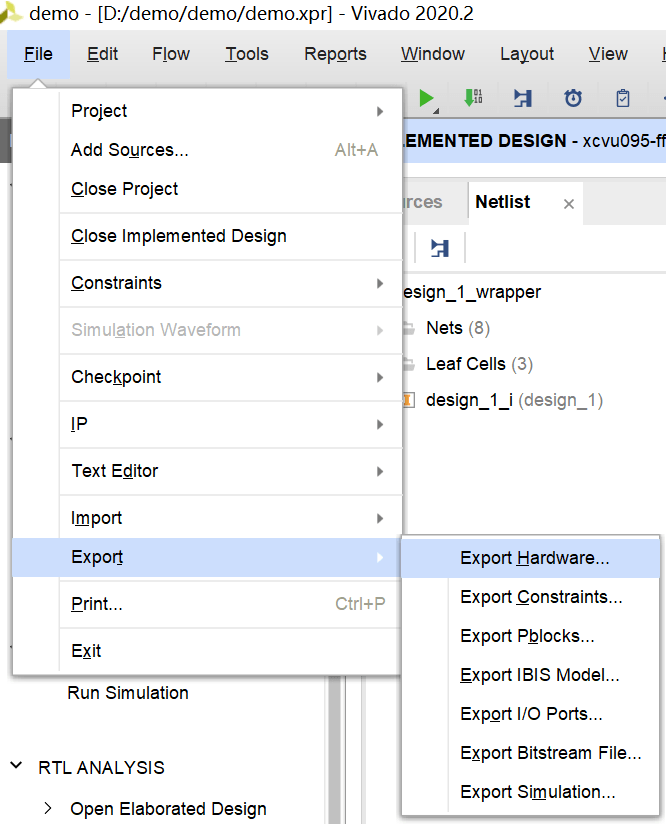Click the Generate Bitstream toolbar icon
The width and height of the screenshot is (666, 824).
pos(473,98)
